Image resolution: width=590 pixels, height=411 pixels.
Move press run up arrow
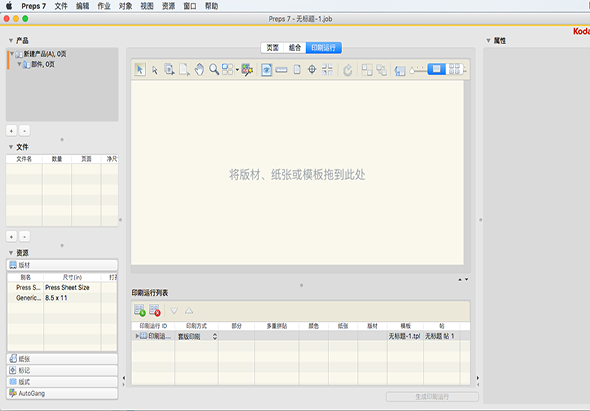click(x=189, y=311)
